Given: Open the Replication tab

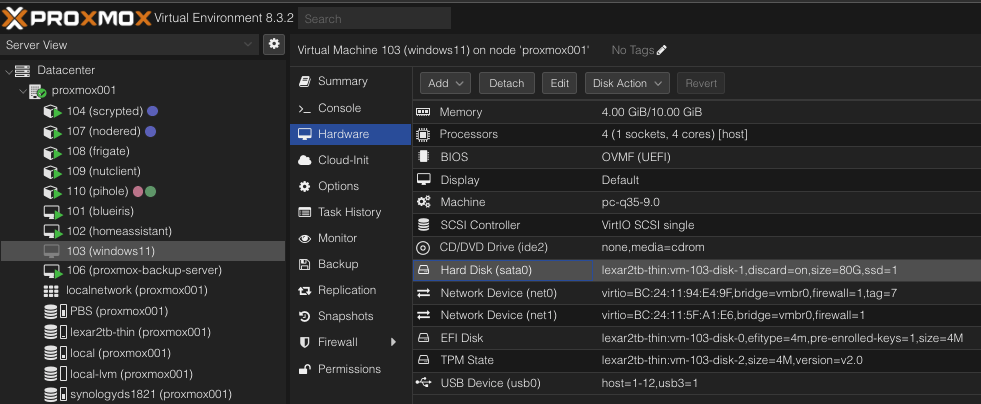Looking at the screenshot, I should click(350, 290).
